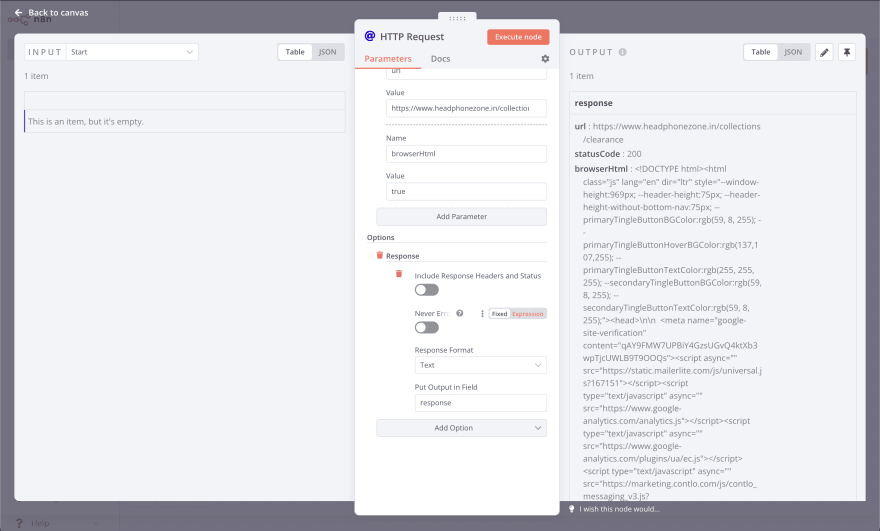Click the Put Output in Field response input
The image size is (880, 531).
(x=480, y=403)
